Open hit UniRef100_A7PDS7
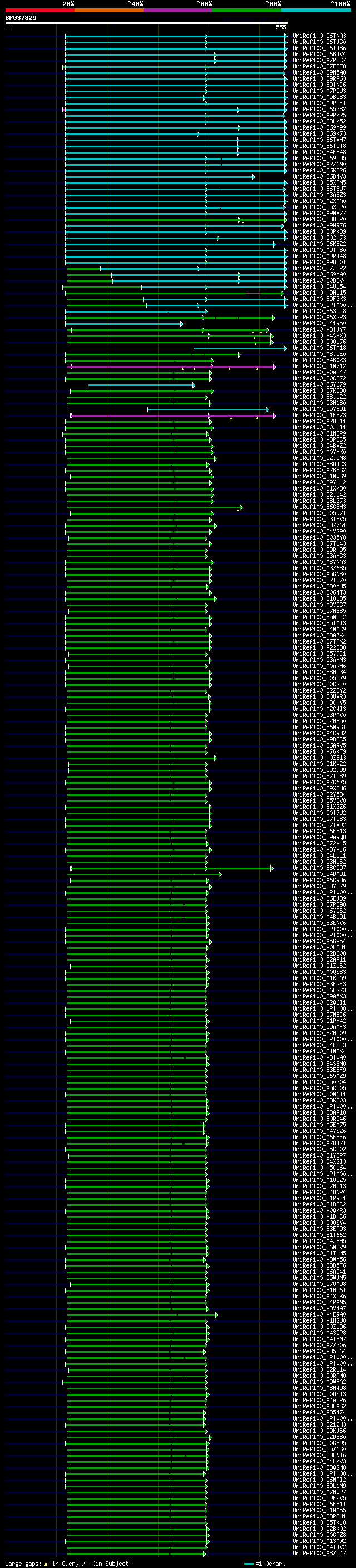356x1568 pixels. [x=319, y=60]
